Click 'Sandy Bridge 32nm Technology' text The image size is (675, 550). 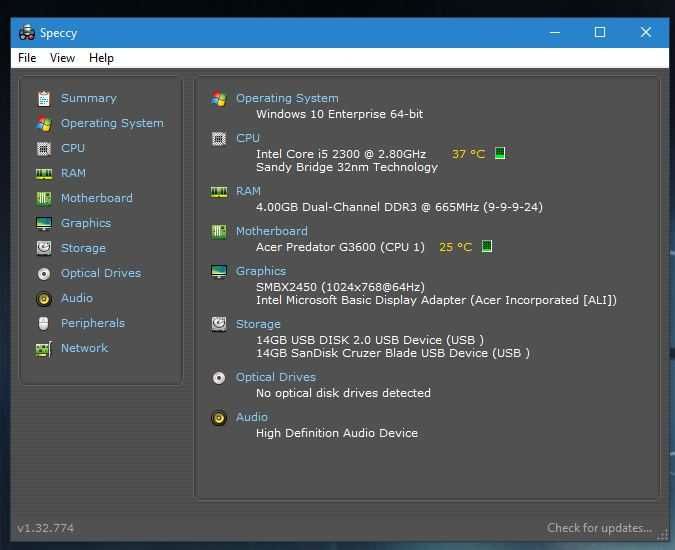347,167
